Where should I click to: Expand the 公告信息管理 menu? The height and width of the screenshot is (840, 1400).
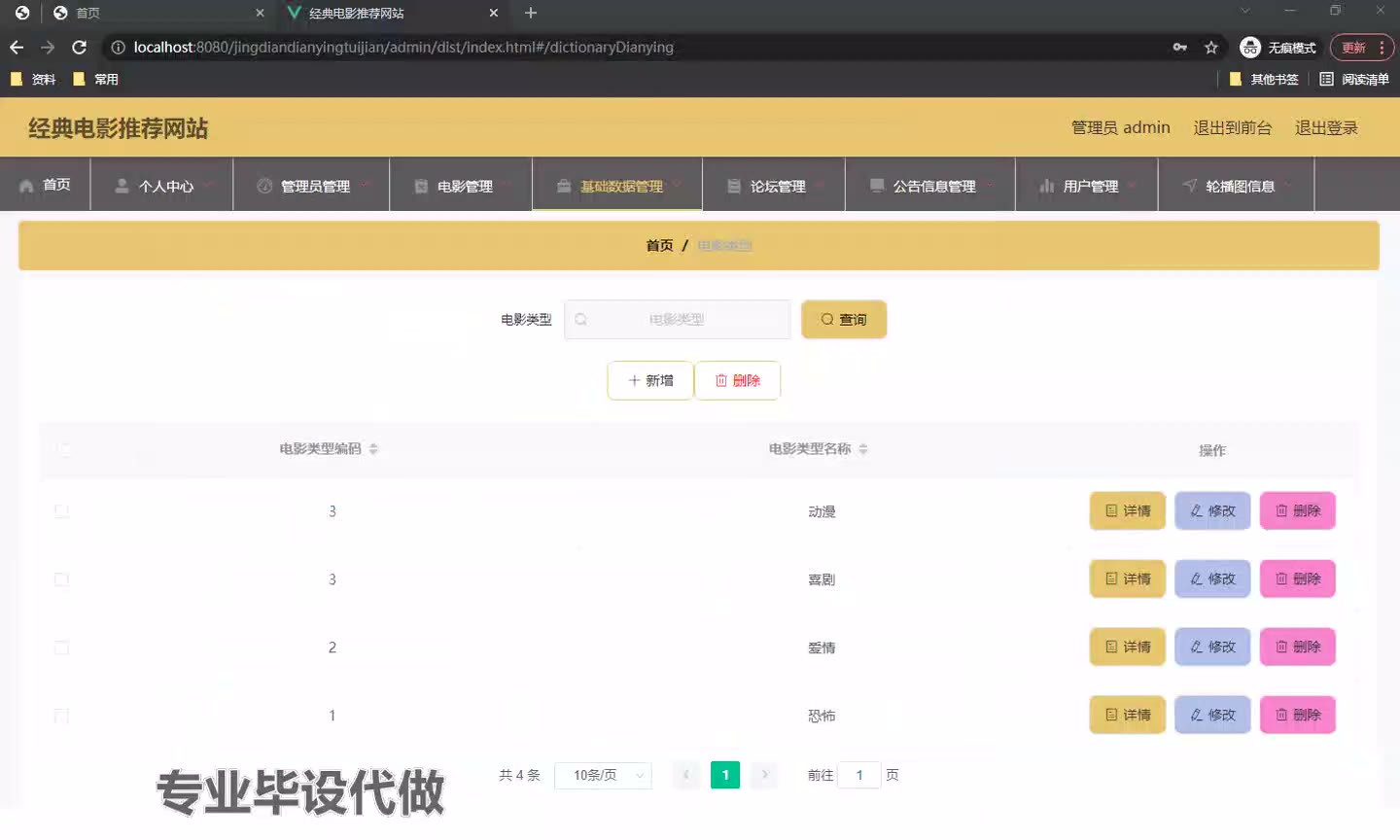930,185
